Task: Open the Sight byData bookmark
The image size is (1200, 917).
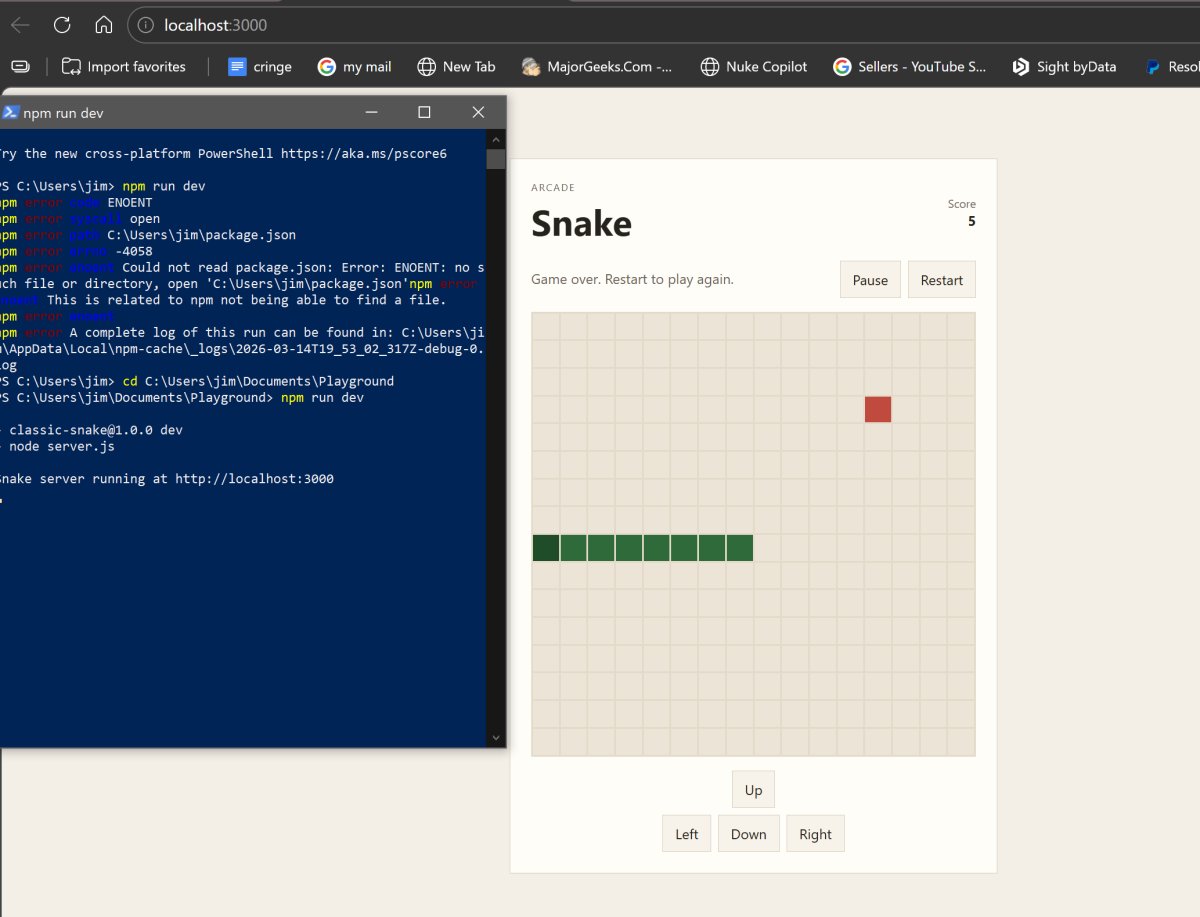Action: [1064, 67]
